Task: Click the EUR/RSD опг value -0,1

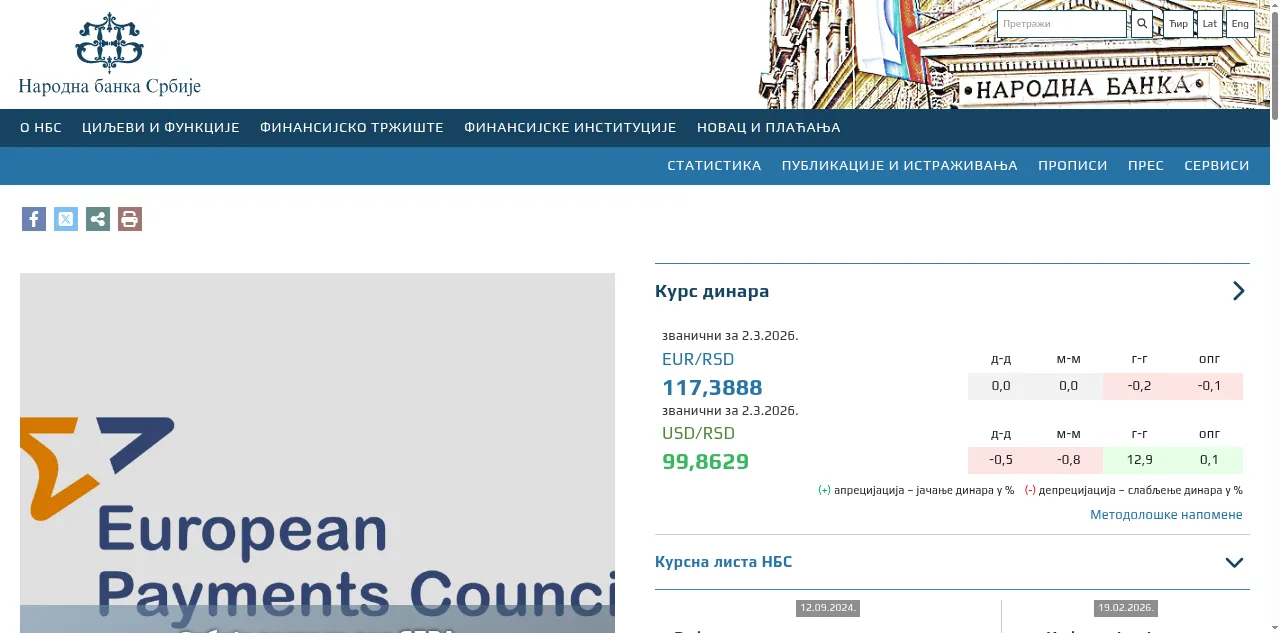Action: (x=1209, y=386)
